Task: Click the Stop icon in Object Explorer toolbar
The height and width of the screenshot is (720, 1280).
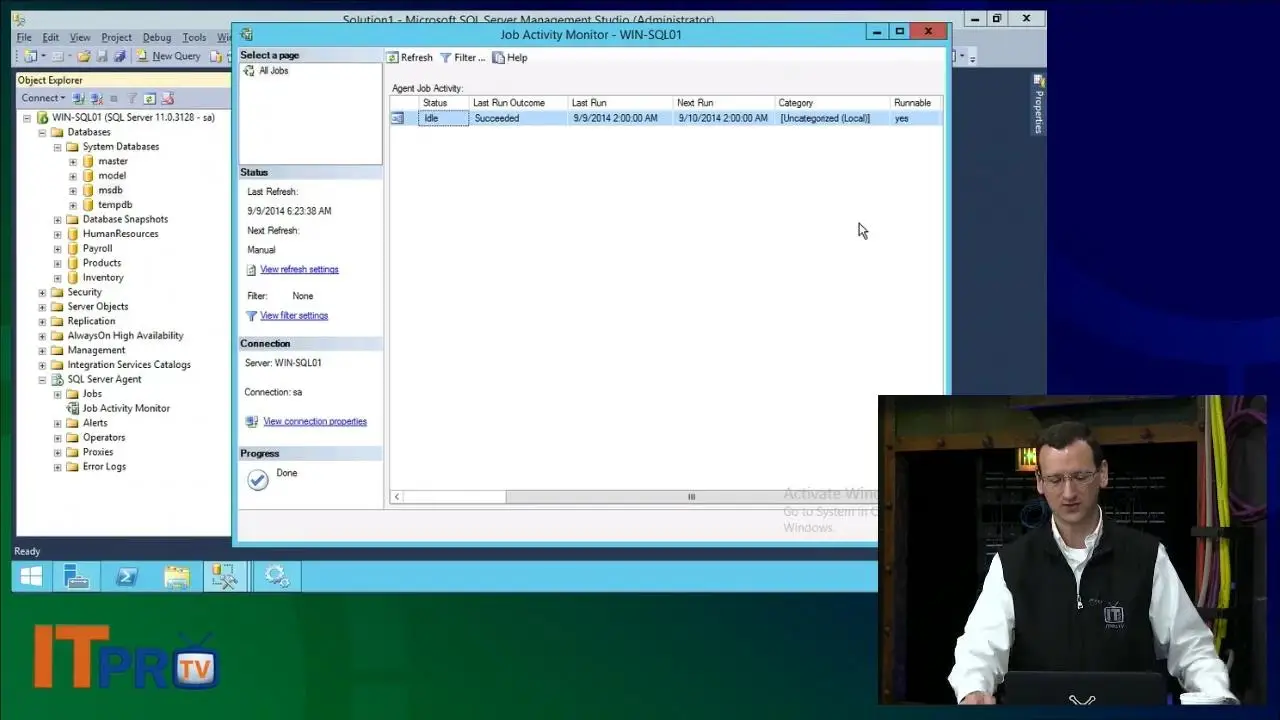Action: 114,98
